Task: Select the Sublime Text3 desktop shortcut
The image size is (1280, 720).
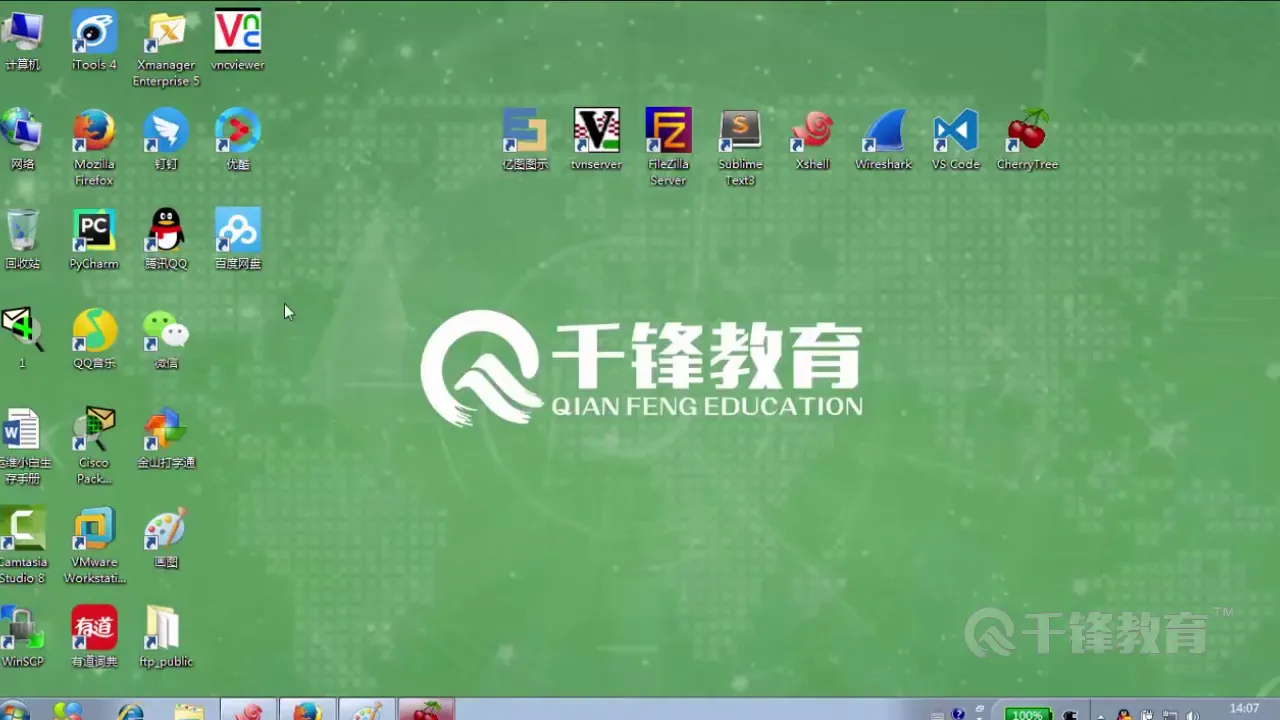Action: 740,148
